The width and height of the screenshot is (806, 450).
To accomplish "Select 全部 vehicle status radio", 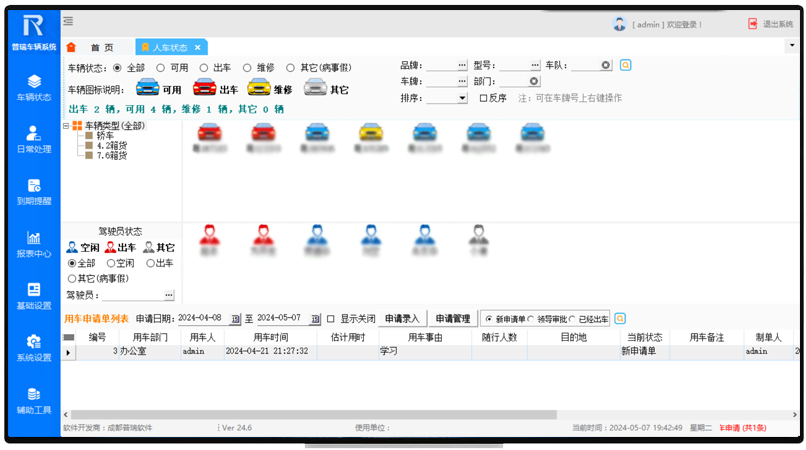I will tap(118, 67).
